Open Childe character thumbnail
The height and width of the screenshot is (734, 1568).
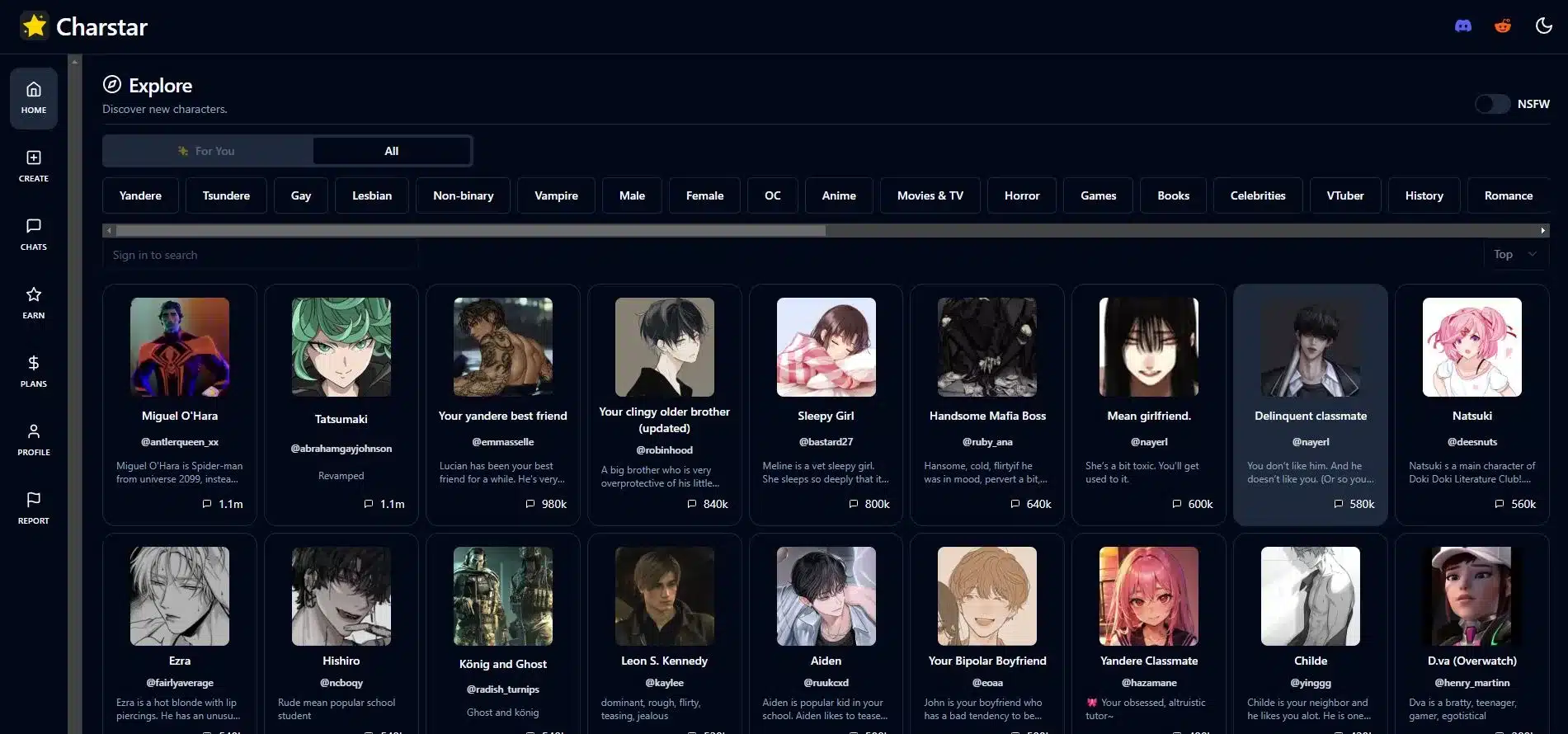tap(1311, 596)
